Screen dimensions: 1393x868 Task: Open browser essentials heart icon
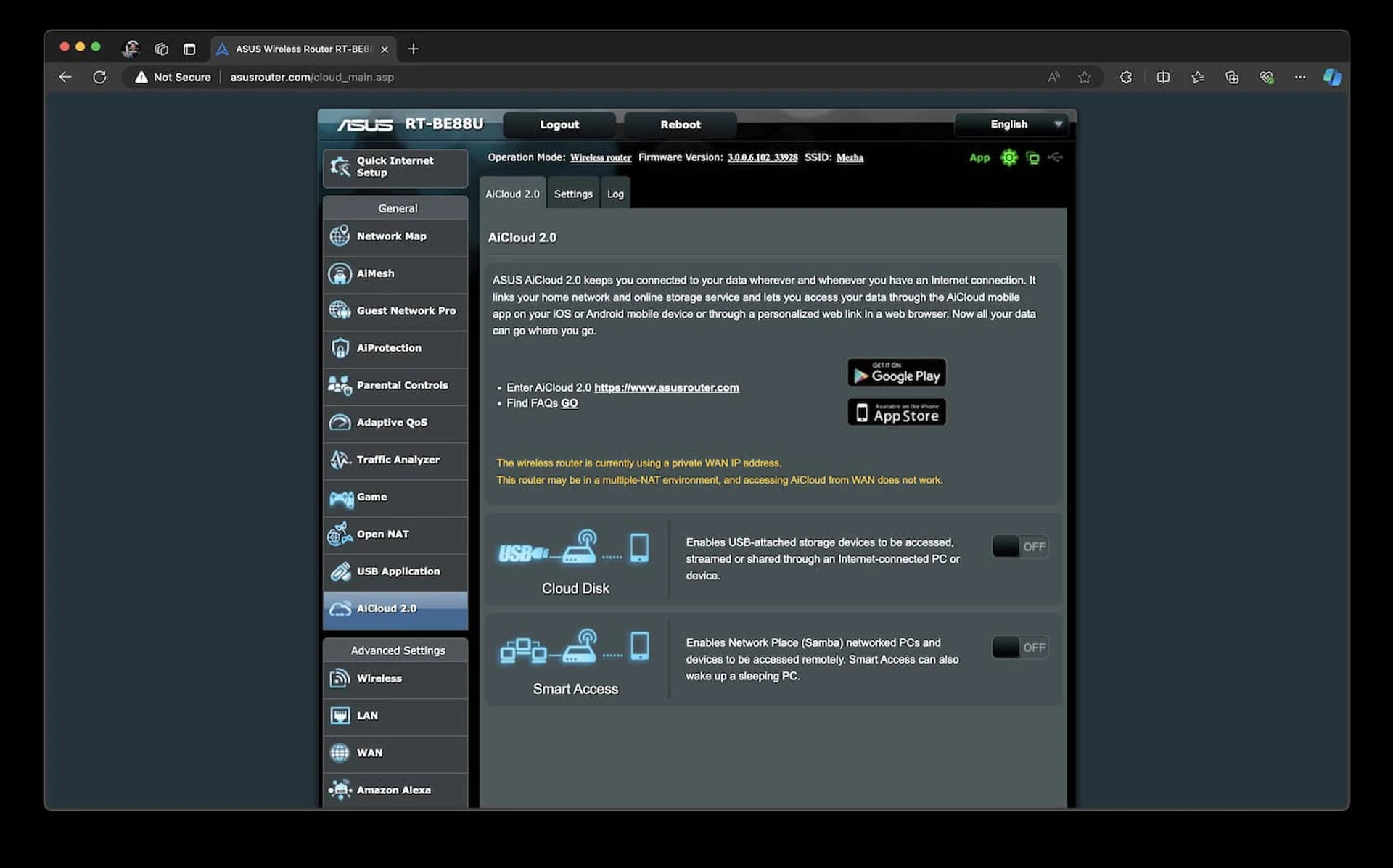pyautogui.click(x=1266, y=77)
